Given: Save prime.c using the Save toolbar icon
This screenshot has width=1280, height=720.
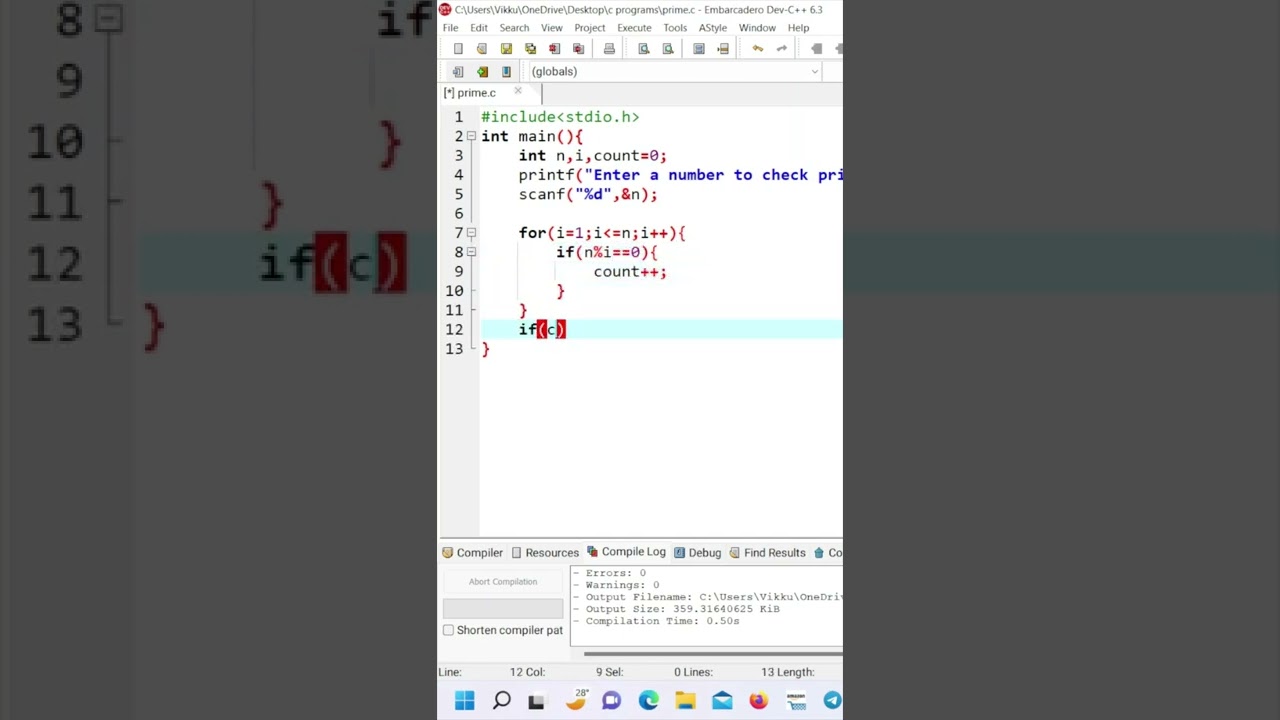Looking at the screenshot, I should (x=506, y=49).
